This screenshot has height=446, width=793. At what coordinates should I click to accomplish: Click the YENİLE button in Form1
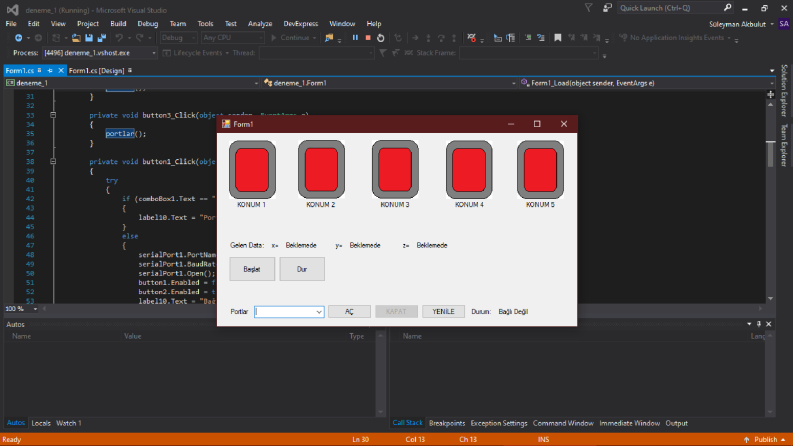pyautogui.click(x=444, y=311)
